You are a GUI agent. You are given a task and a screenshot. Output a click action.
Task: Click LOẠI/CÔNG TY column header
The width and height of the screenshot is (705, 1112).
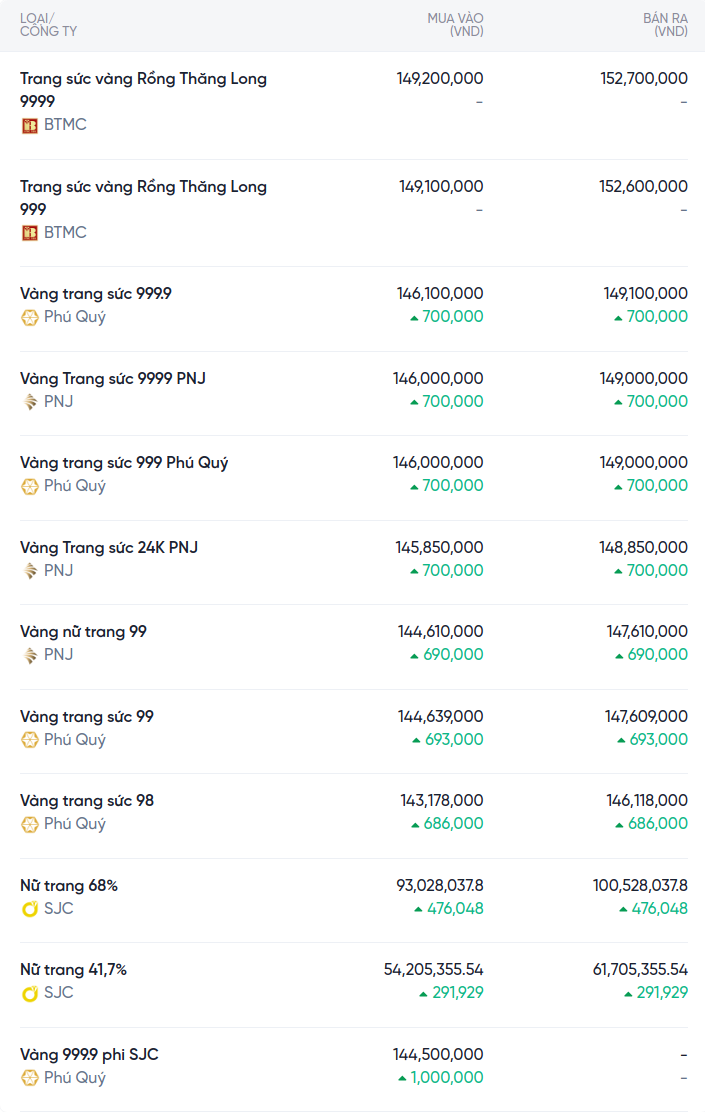(48, 25)
